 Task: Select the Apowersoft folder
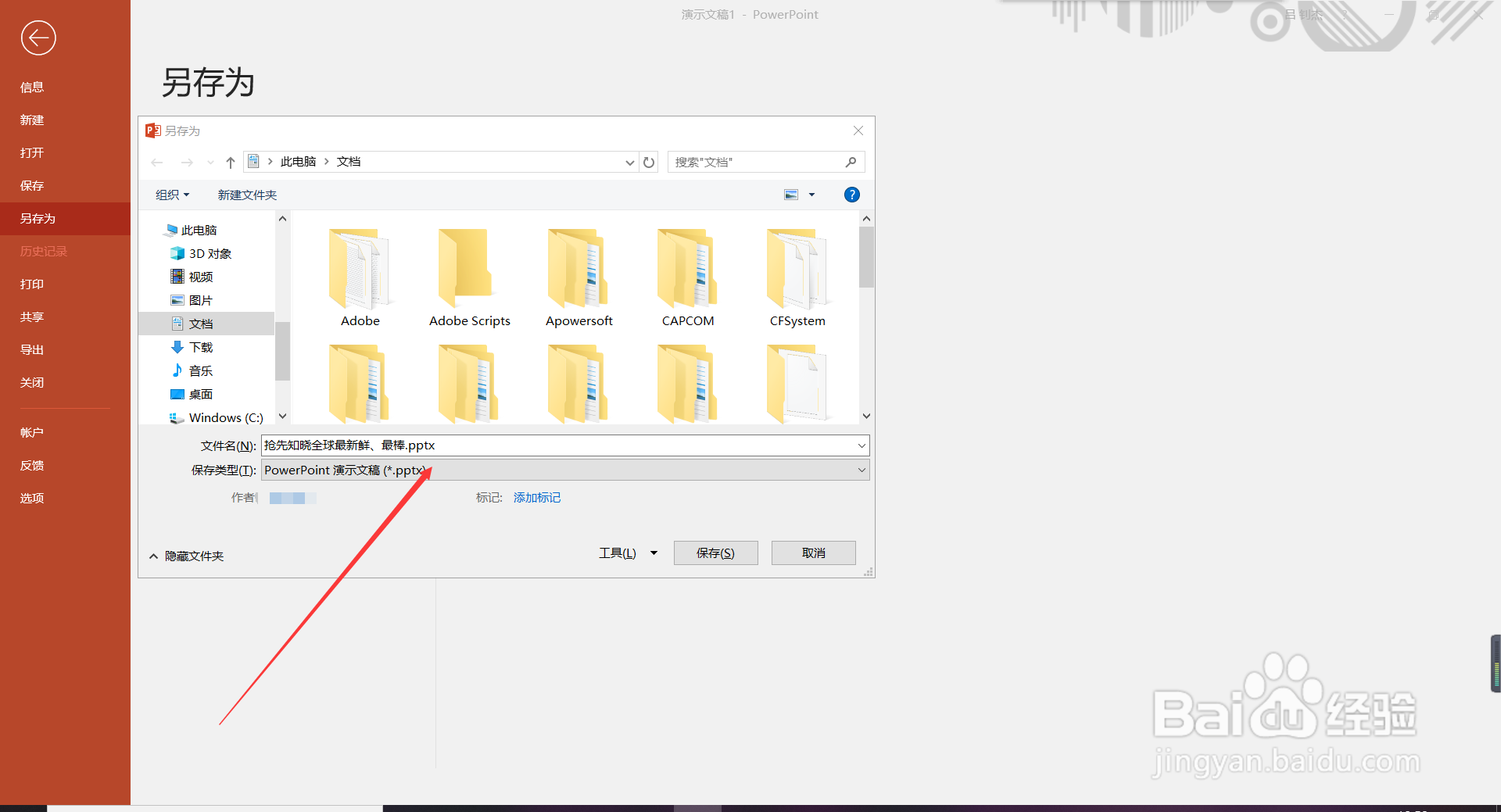pyautogui.click(x=579, y=277)
